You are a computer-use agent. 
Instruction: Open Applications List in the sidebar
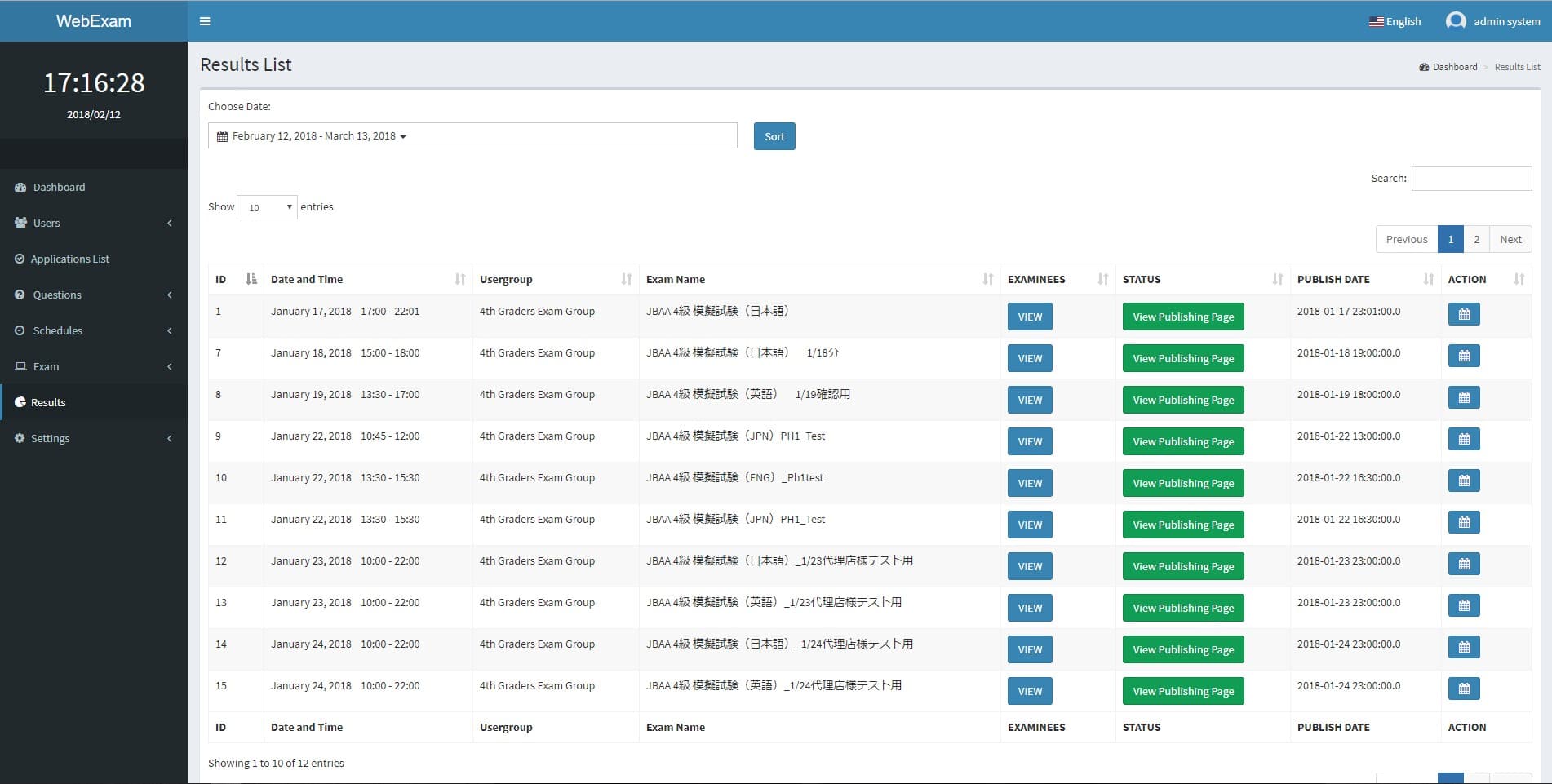pos(94,259)
